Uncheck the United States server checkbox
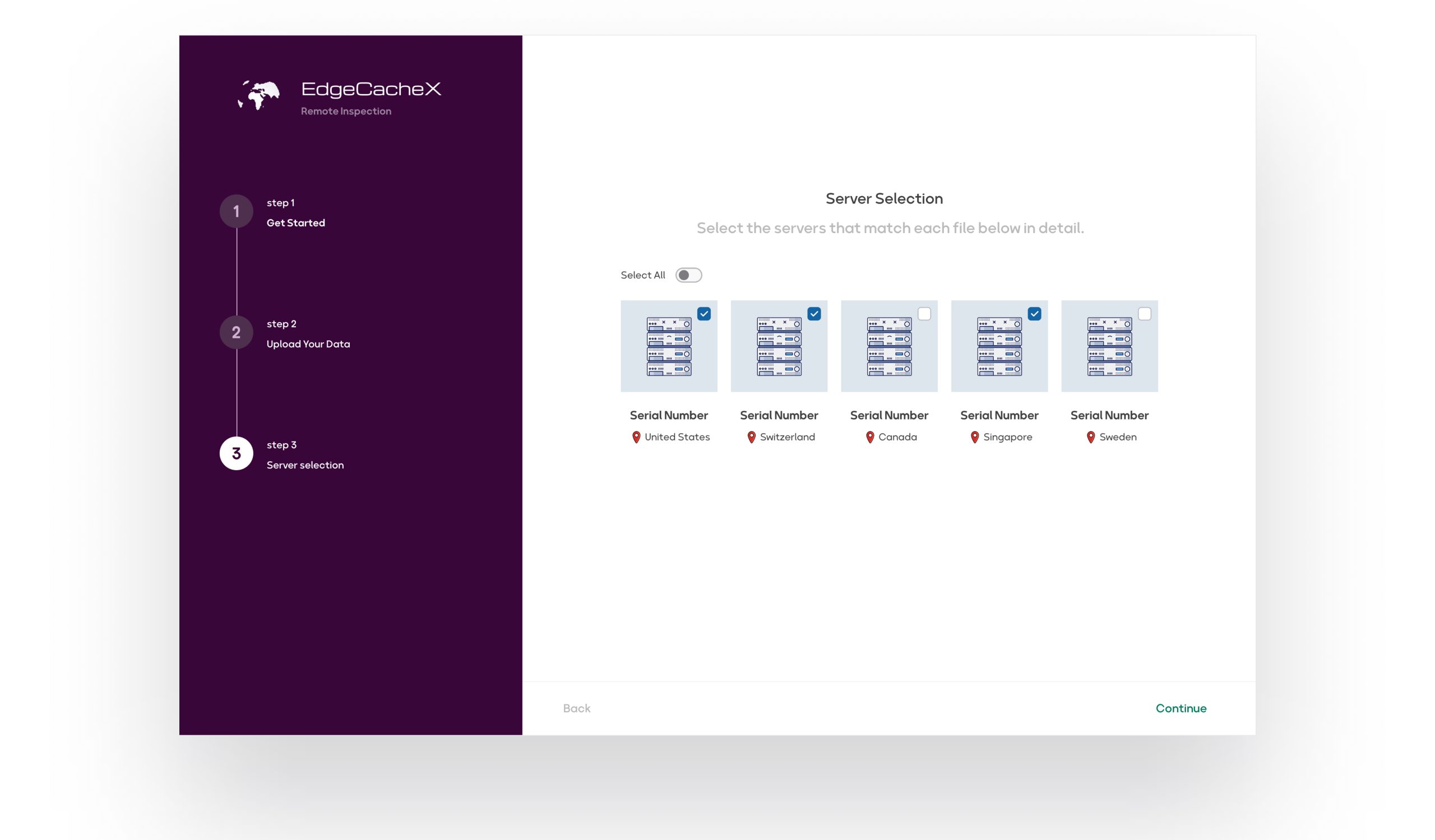The image size is (1435, 840). [x=704, y=314]
